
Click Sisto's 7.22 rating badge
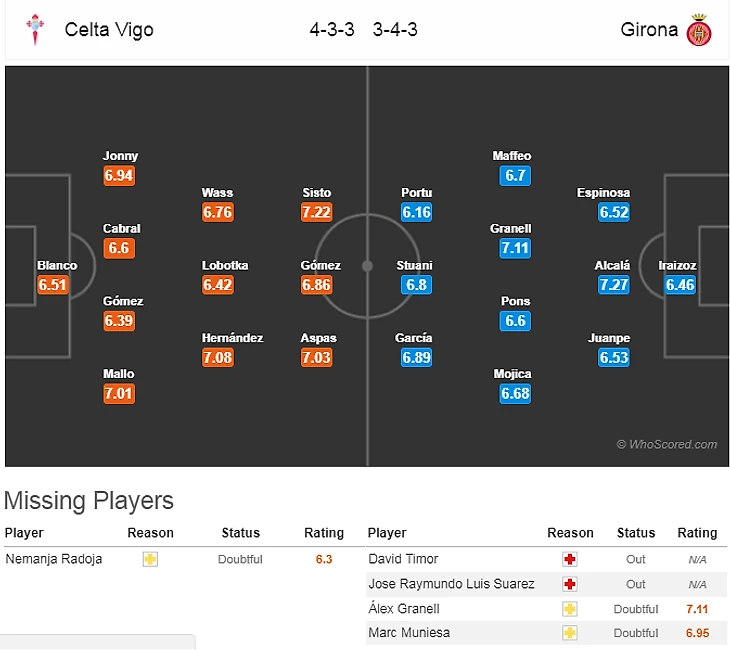pyautogui.click(x=316, y=212)
